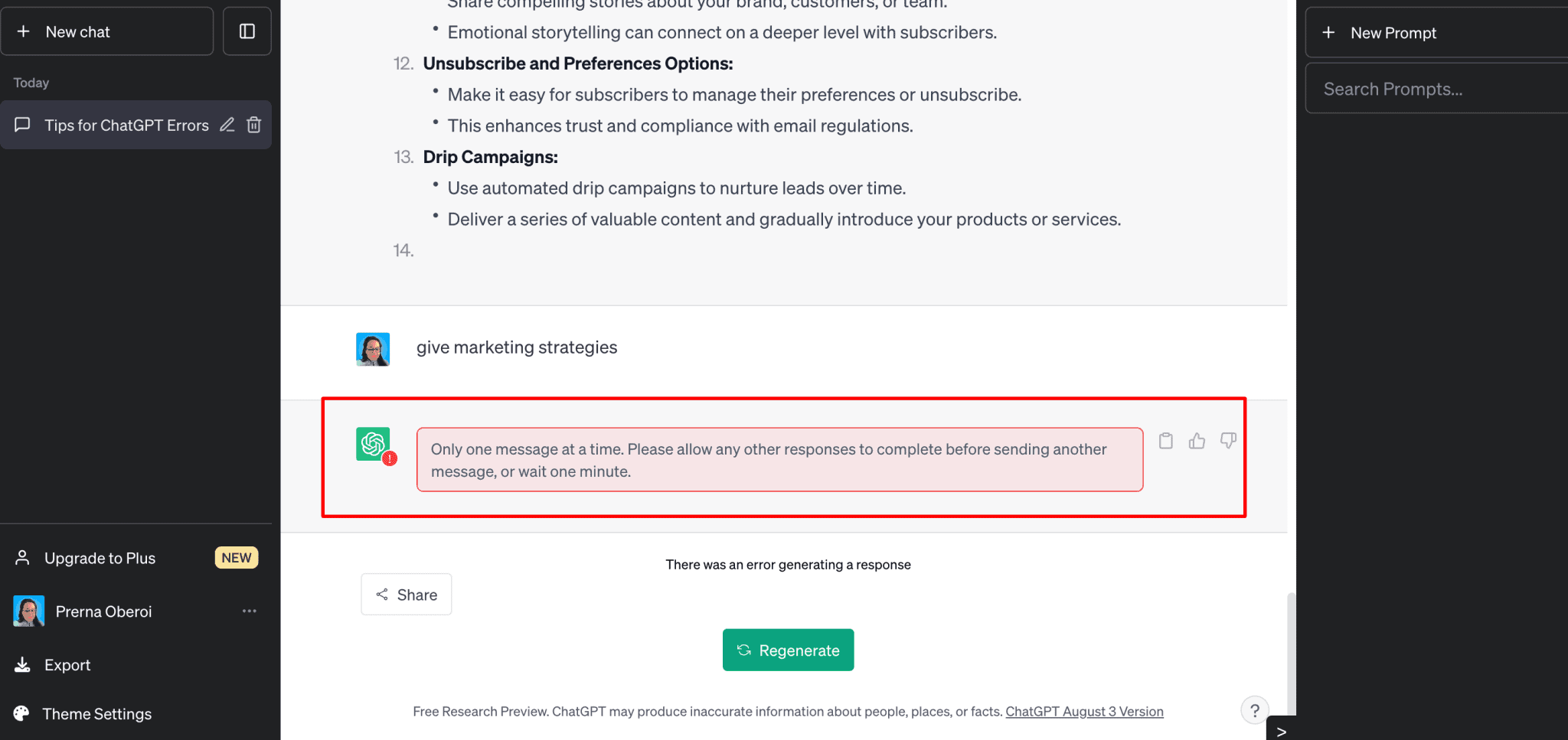Viewport: 1568px width, 740px height.
Task: Click the edit pencil for Tips for ChatGPT Errors
Action: coord(227,125)
